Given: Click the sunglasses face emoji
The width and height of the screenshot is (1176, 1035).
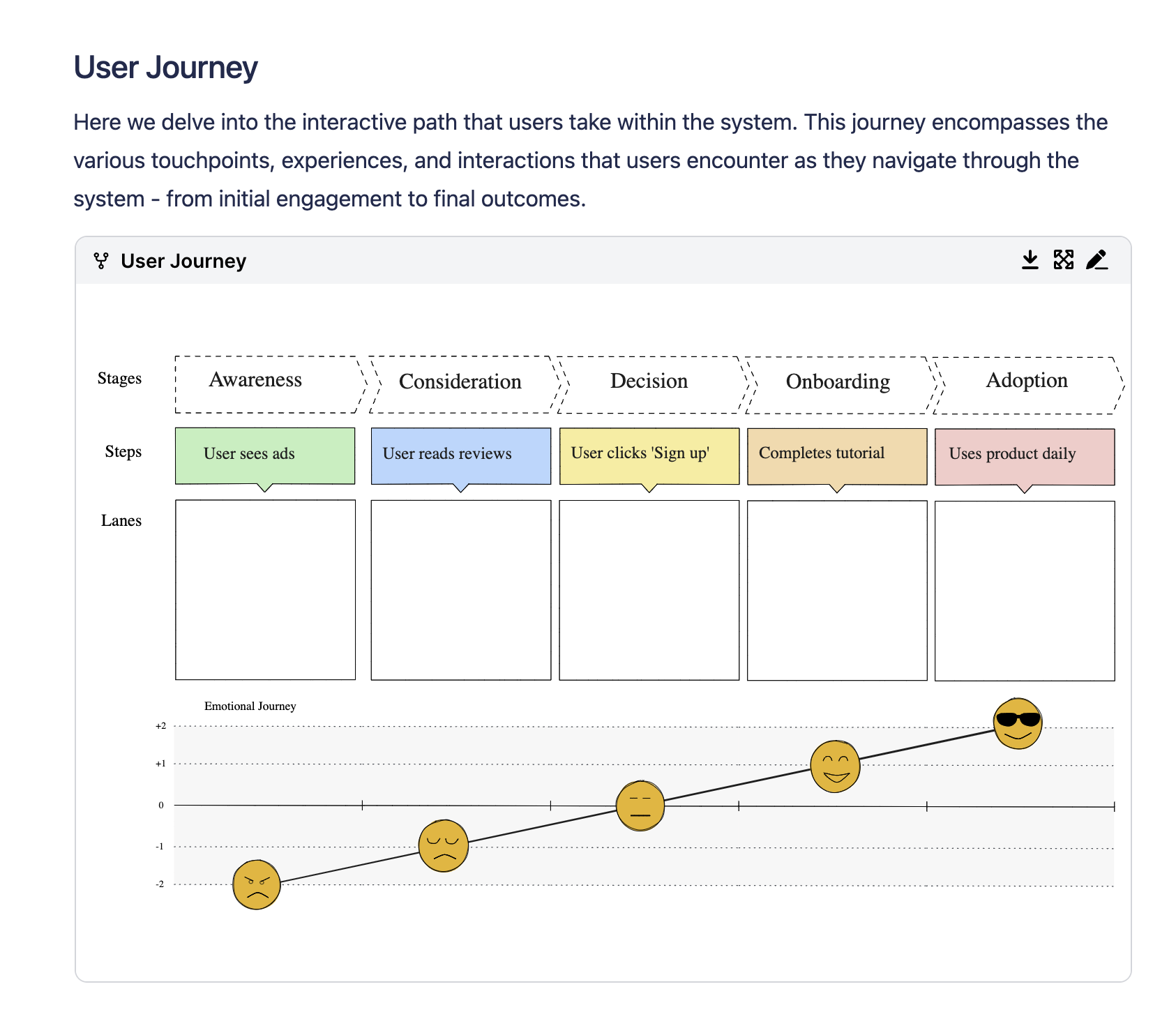Looking at the screenshot, I should (x=1018, y=723).
